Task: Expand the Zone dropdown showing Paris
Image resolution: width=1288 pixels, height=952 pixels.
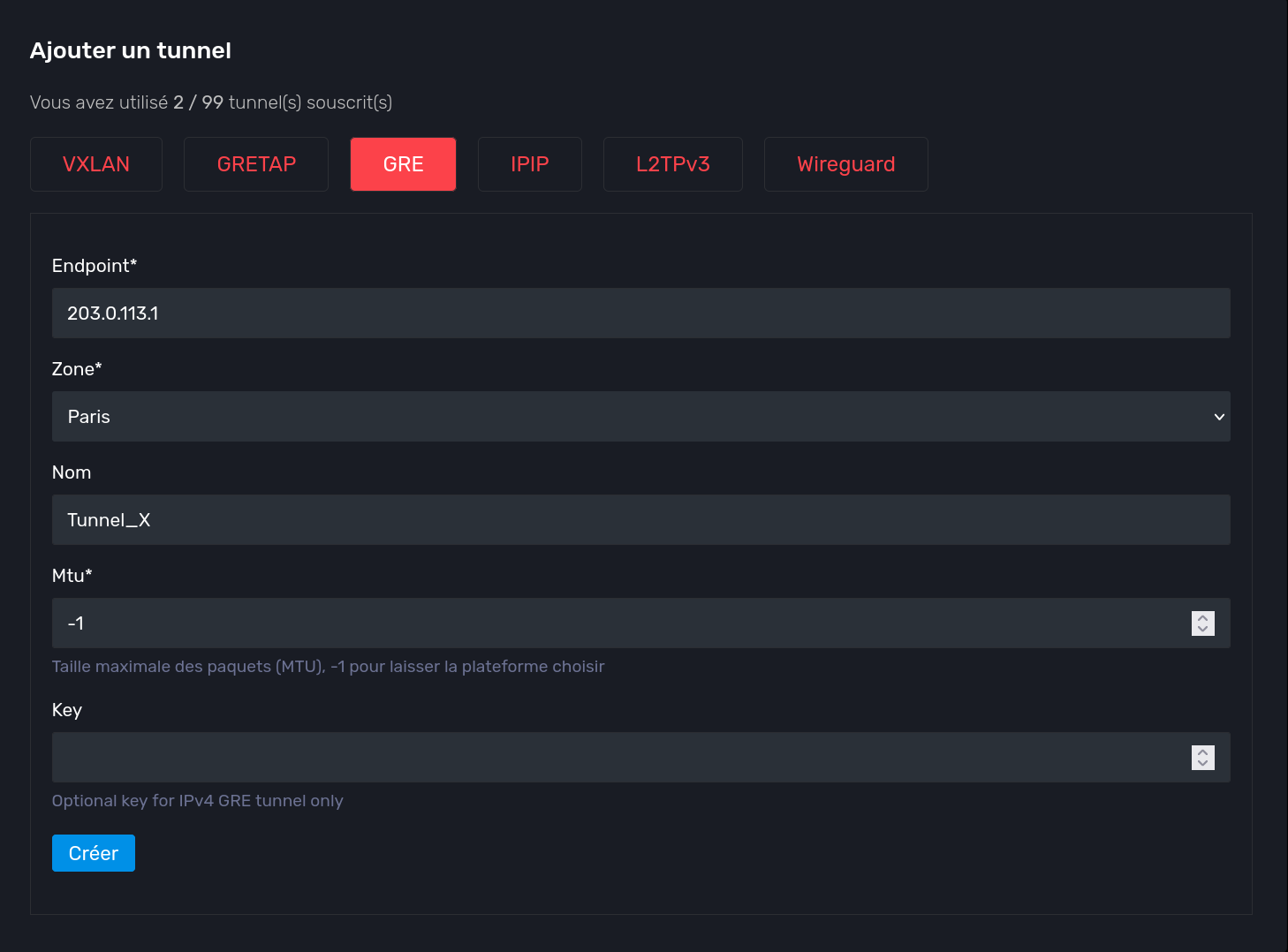Action: click(x=640, y=417)
